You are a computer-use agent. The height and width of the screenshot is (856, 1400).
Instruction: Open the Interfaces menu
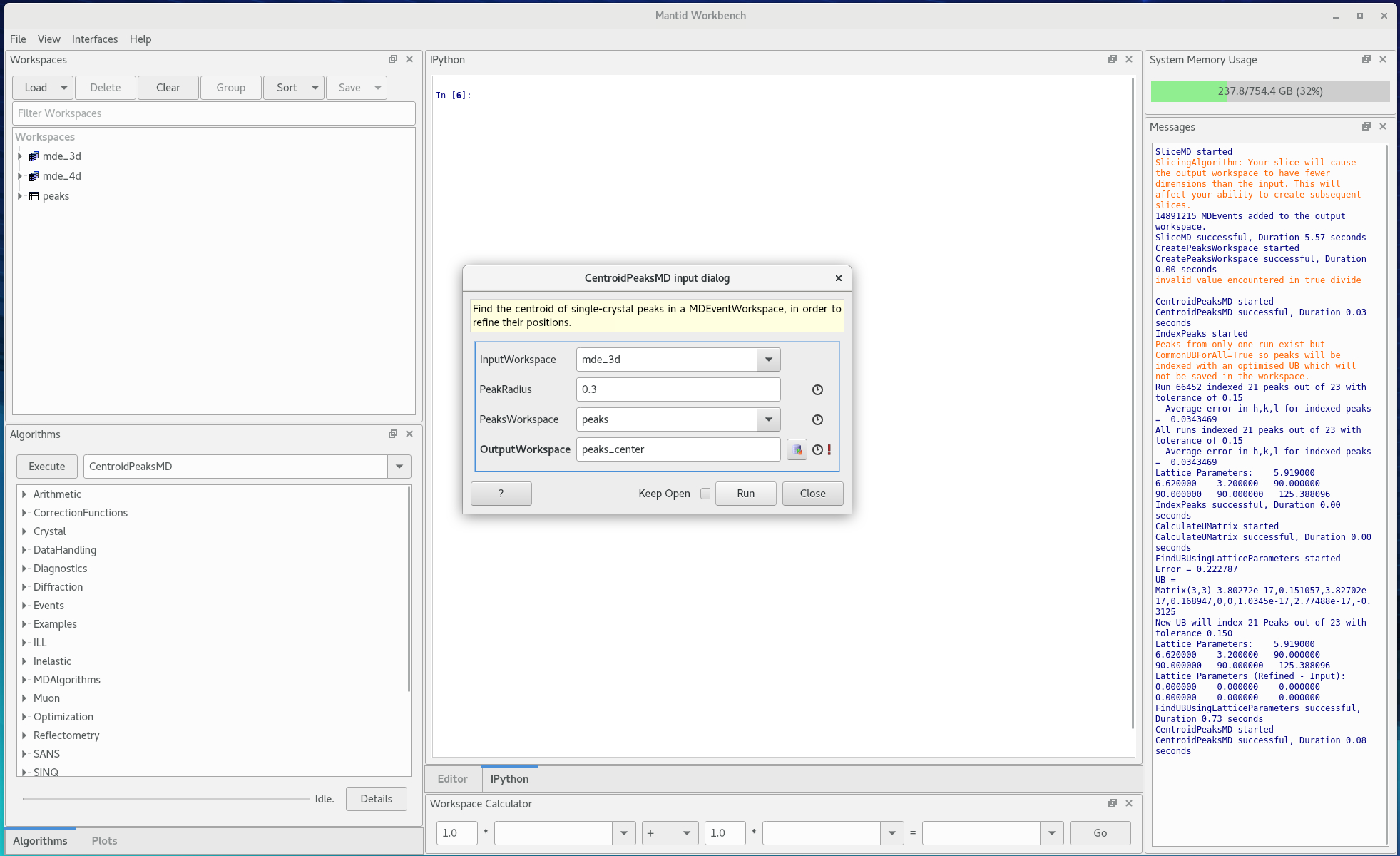[x=94, y=38]
